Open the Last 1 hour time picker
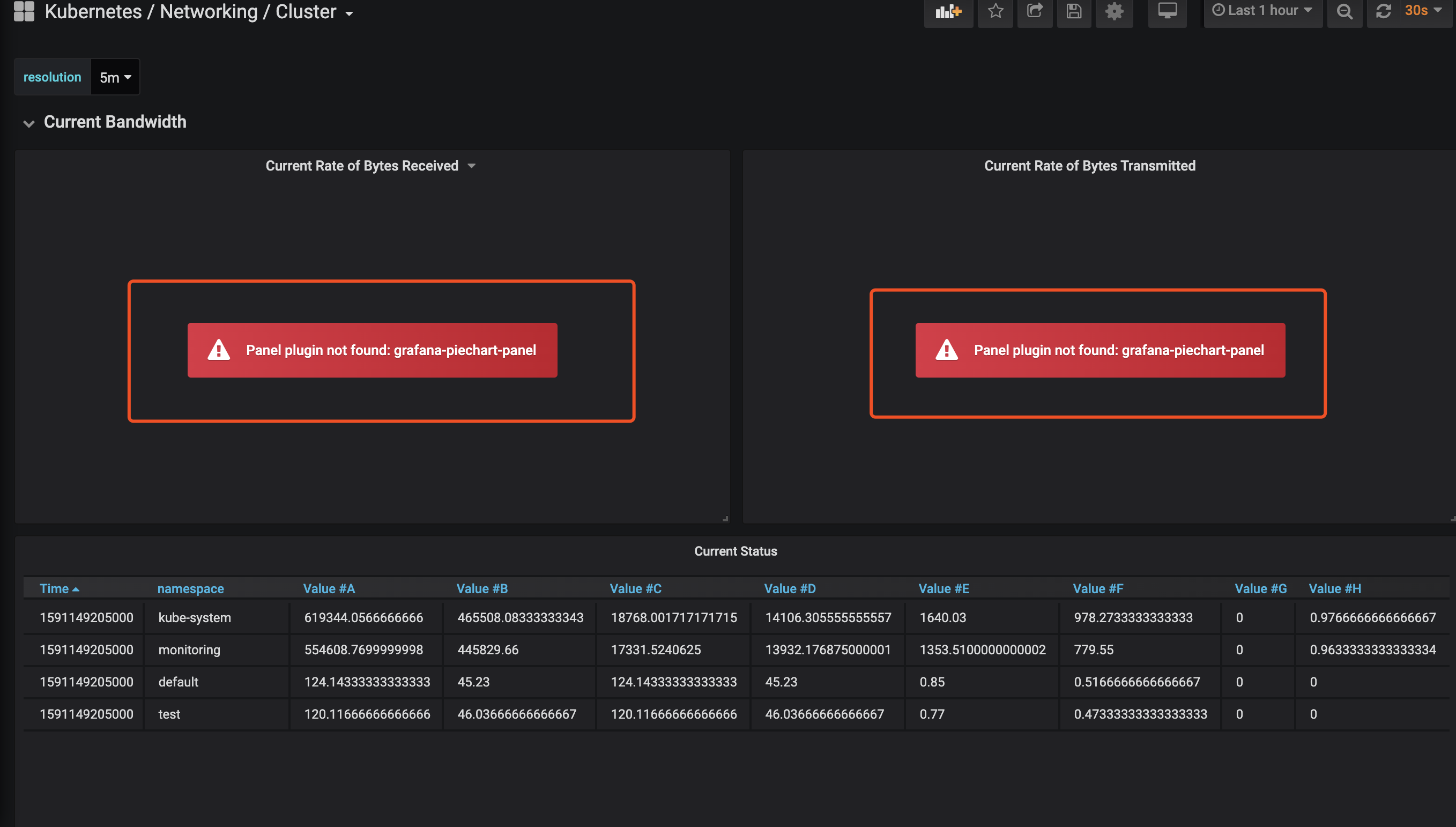The height and width of the screenshot is (827, 1456). (1262, 11)
